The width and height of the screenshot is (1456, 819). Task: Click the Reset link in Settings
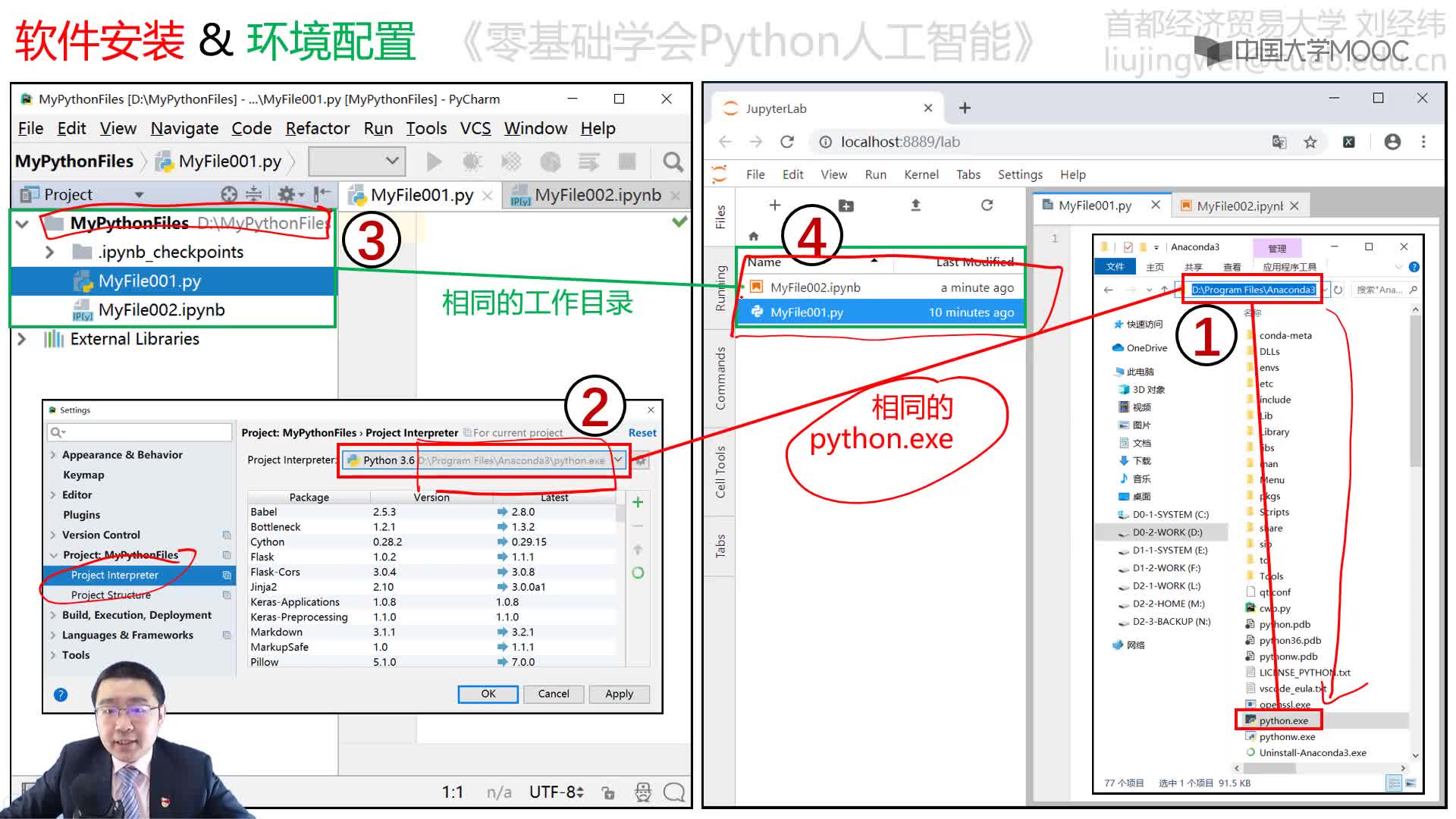point(642,433)
